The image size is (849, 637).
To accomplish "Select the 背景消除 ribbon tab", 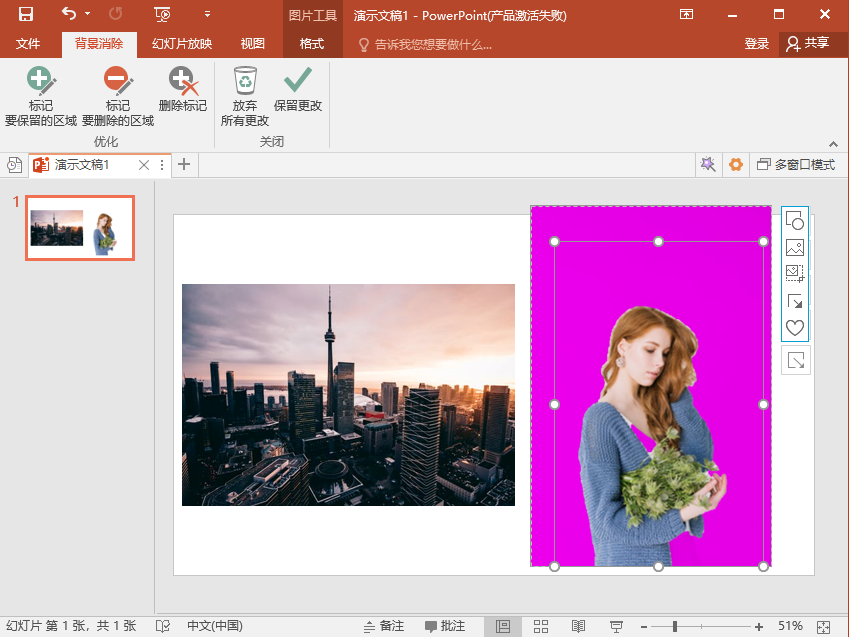I will (99, 44).
